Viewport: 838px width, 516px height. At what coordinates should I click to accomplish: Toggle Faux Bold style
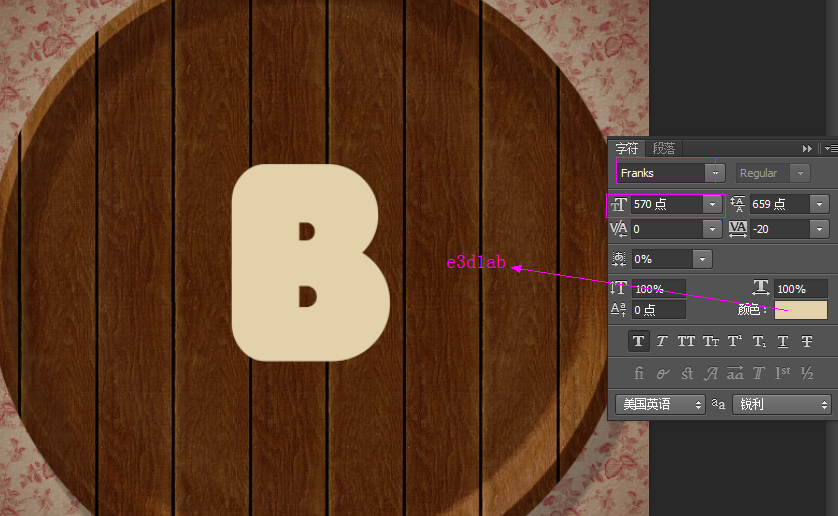(x=638, y=341)
